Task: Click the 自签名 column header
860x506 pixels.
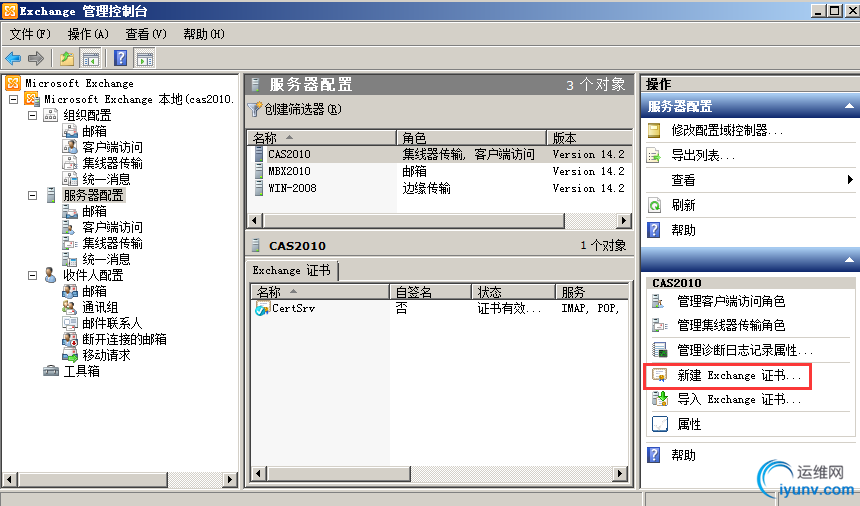Action: pos(431,292)
